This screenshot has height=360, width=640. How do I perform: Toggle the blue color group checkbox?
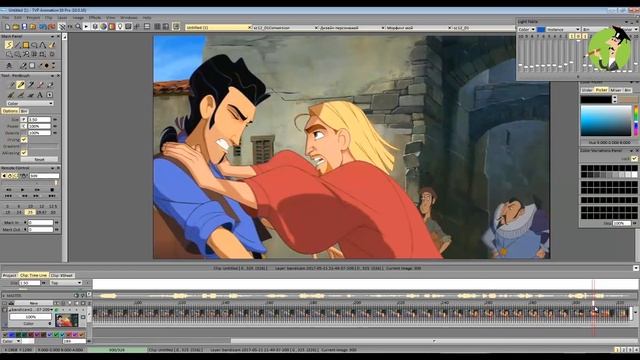(x=12, y=335)
